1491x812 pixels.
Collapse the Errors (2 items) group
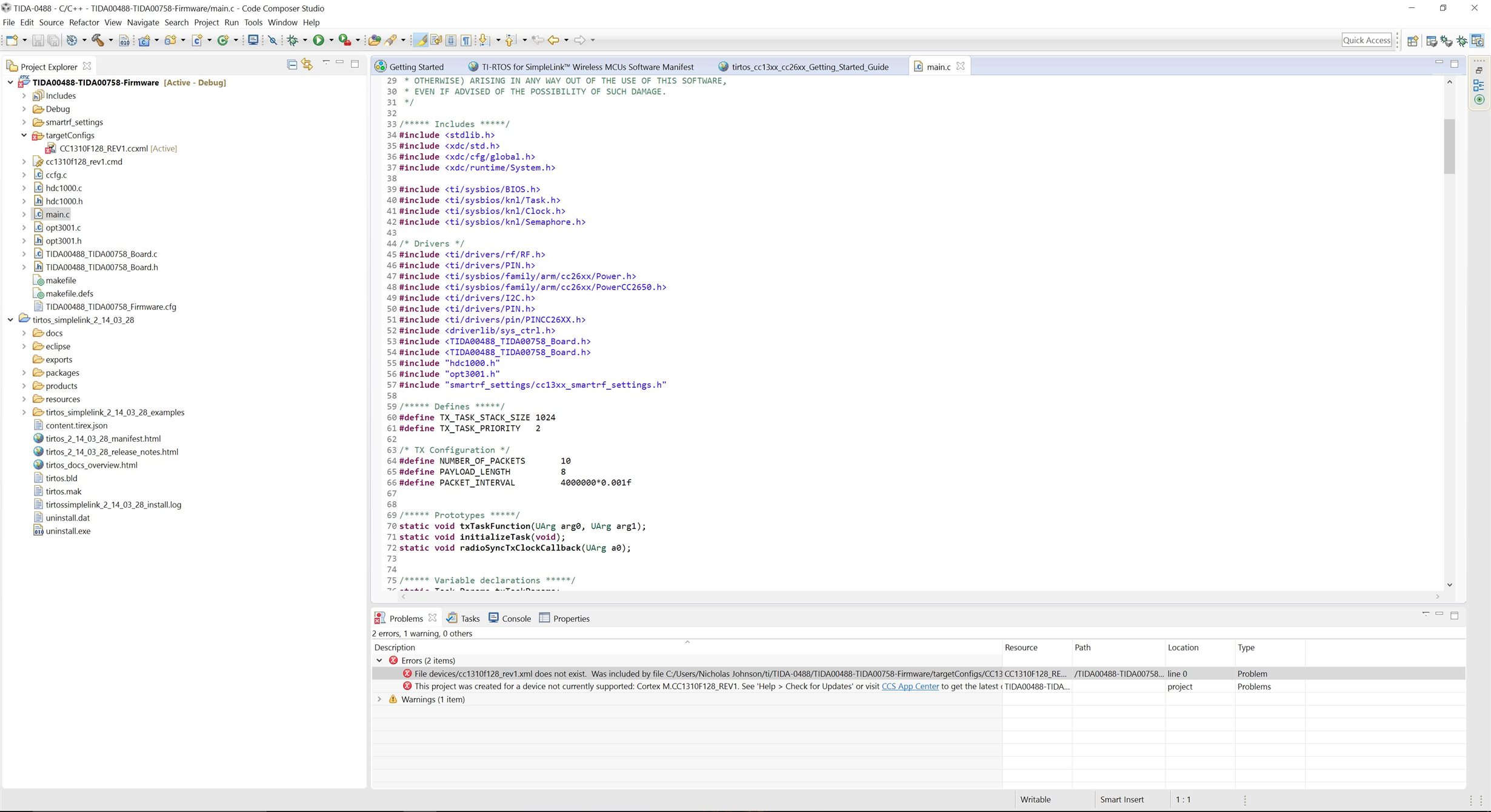point(379,661)
